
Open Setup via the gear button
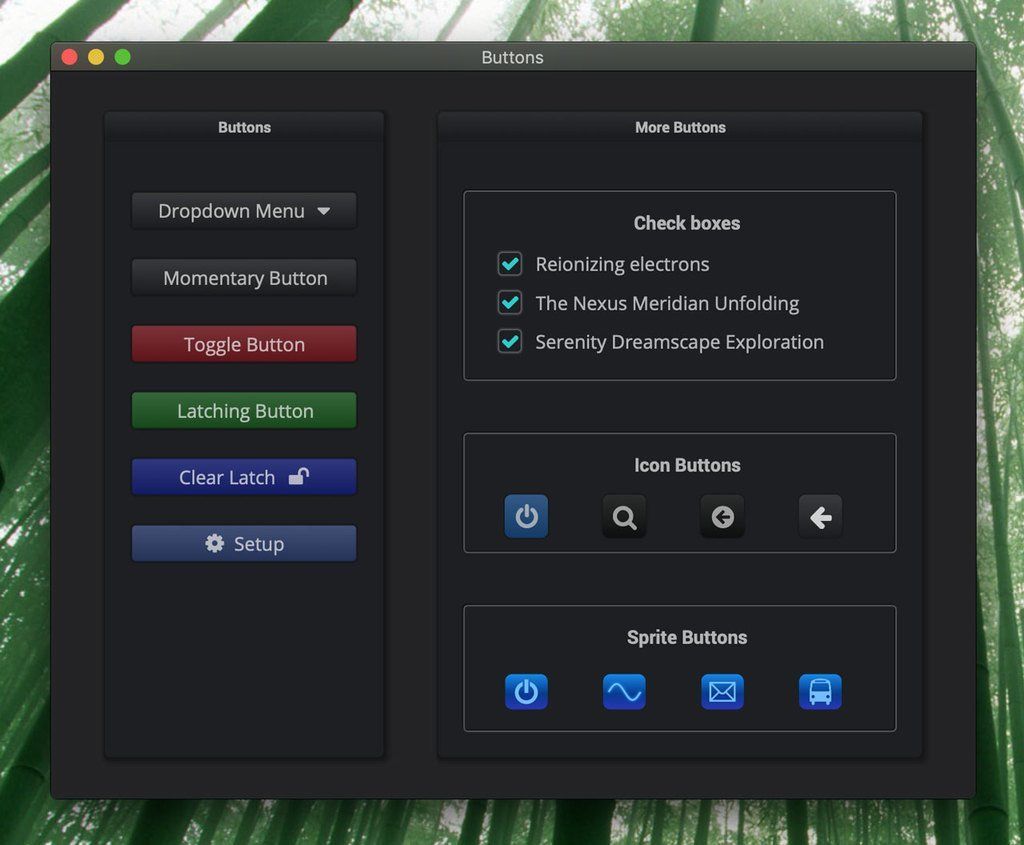point(243,543)
